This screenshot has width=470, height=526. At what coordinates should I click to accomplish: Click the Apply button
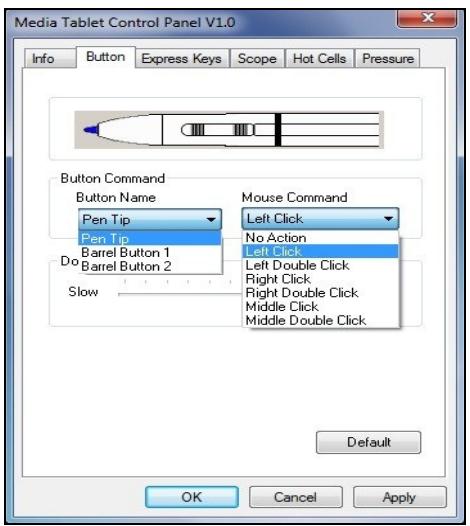pos(400,497)
